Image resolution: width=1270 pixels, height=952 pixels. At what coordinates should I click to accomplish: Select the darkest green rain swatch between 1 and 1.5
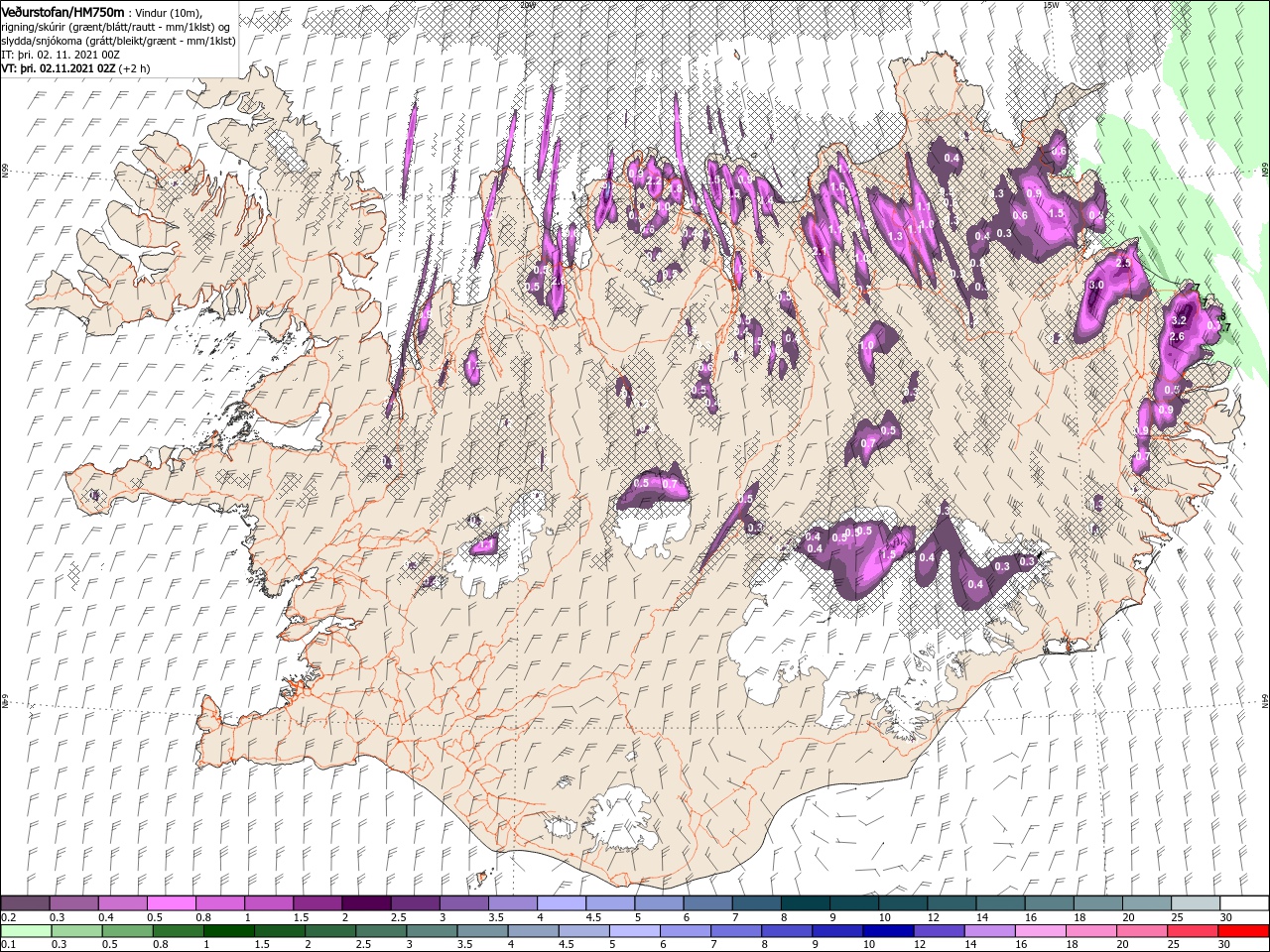pyautogui.click(x=229, y=930)
